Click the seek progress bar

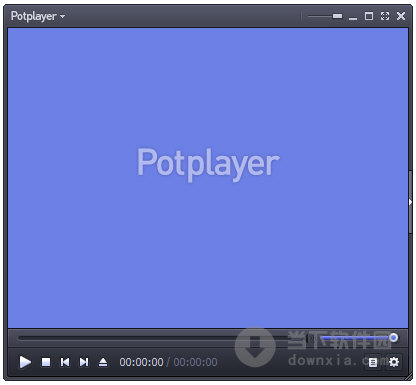tap(162, 338)
